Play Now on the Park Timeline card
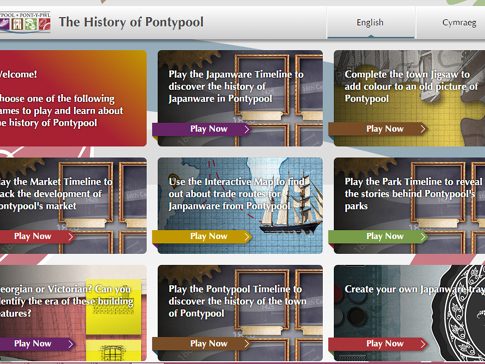 point(378,237)
